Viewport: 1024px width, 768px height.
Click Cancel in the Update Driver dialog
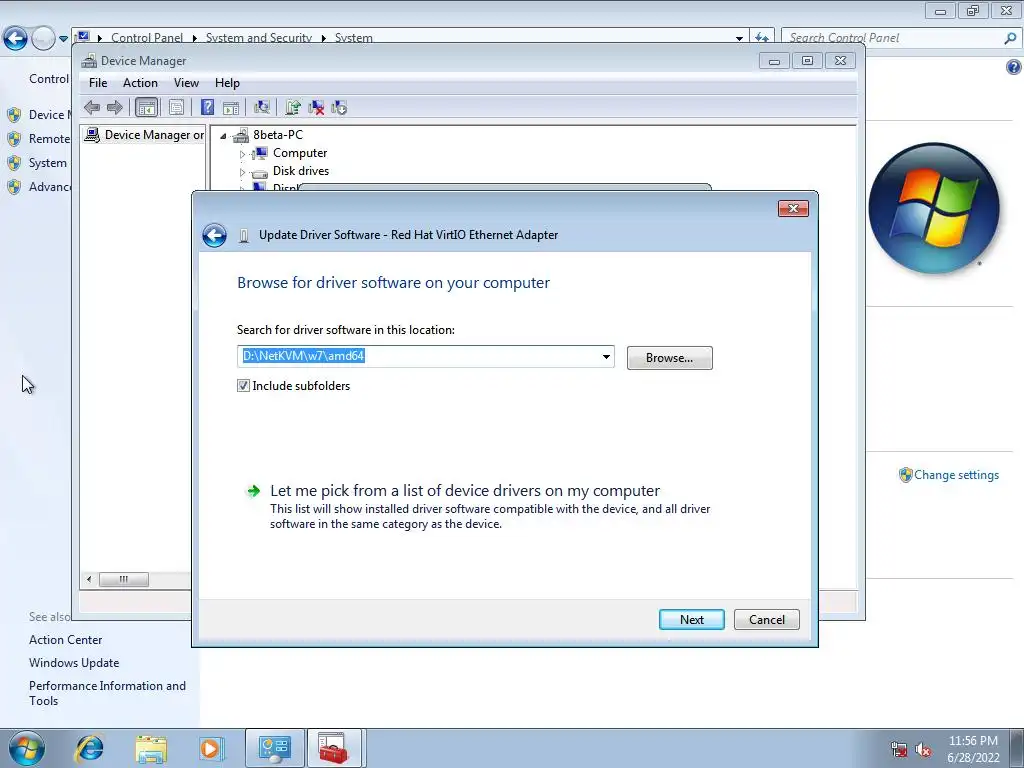tap(767, 620)
